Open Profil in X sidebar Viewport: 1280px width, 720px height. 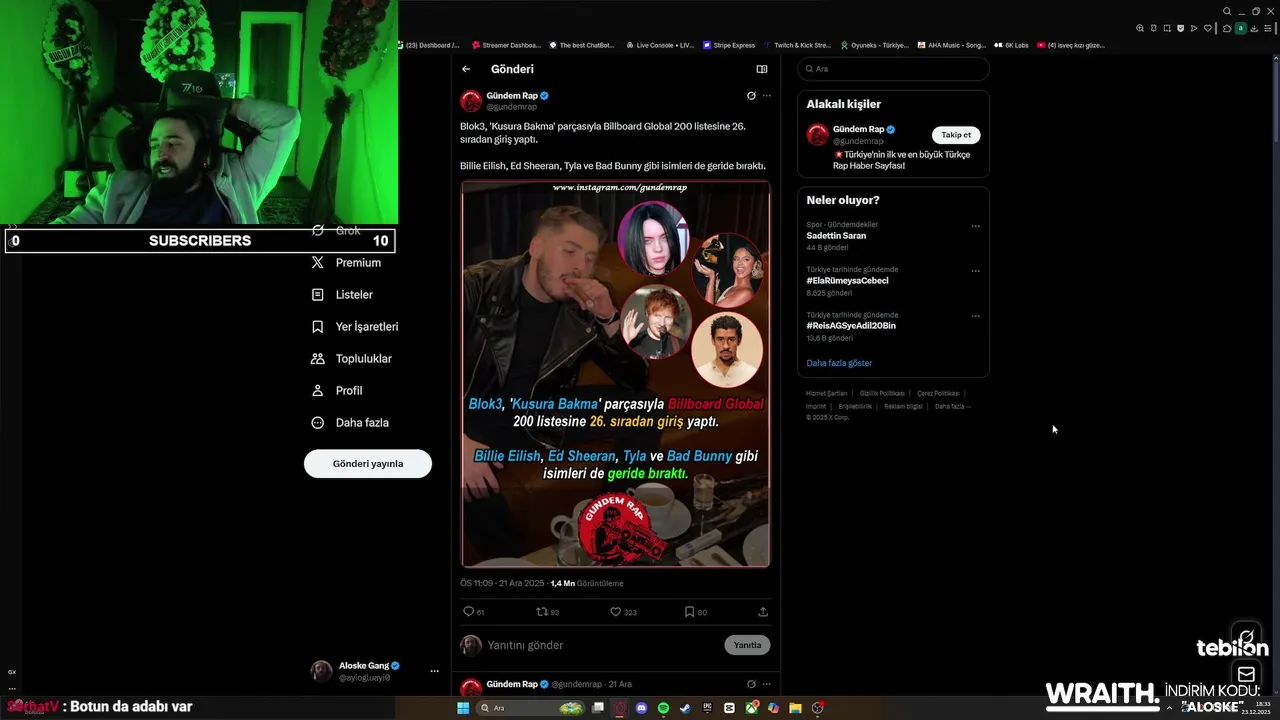337,391
